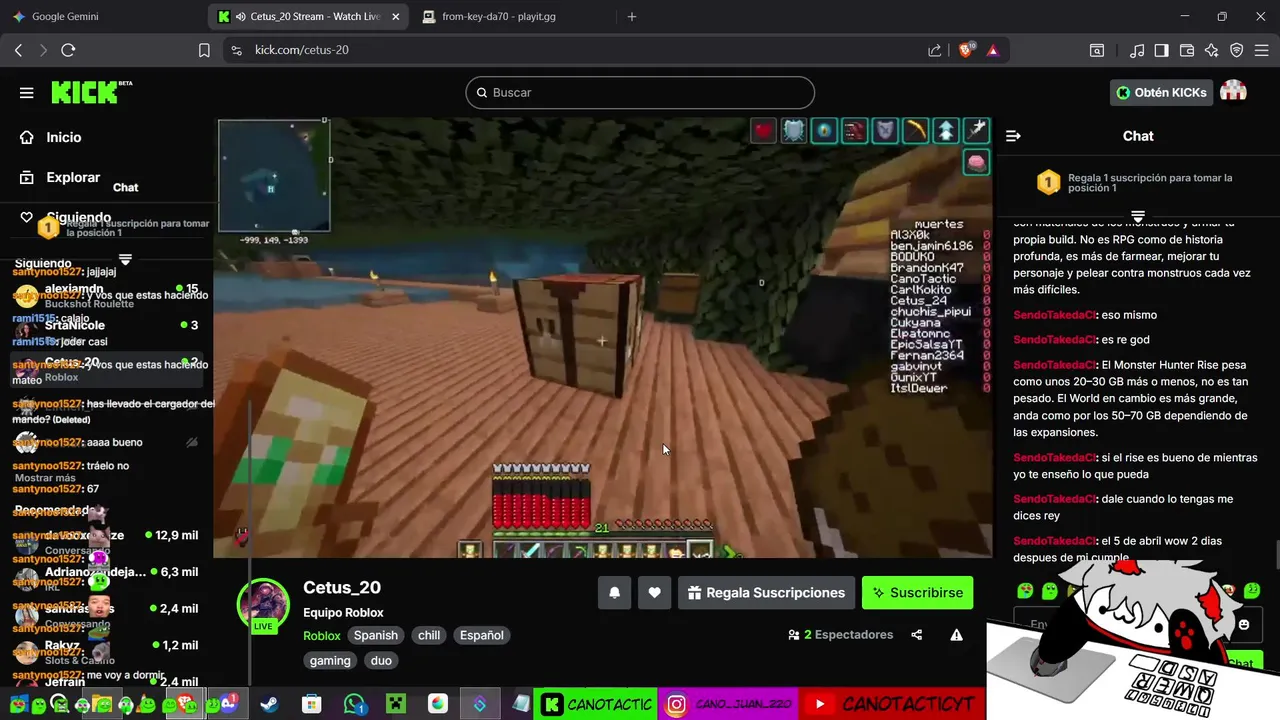The width and height of the screenshot is (1280, 720).
Task: Click the Cetus_20 channel name
Action: 342,588
